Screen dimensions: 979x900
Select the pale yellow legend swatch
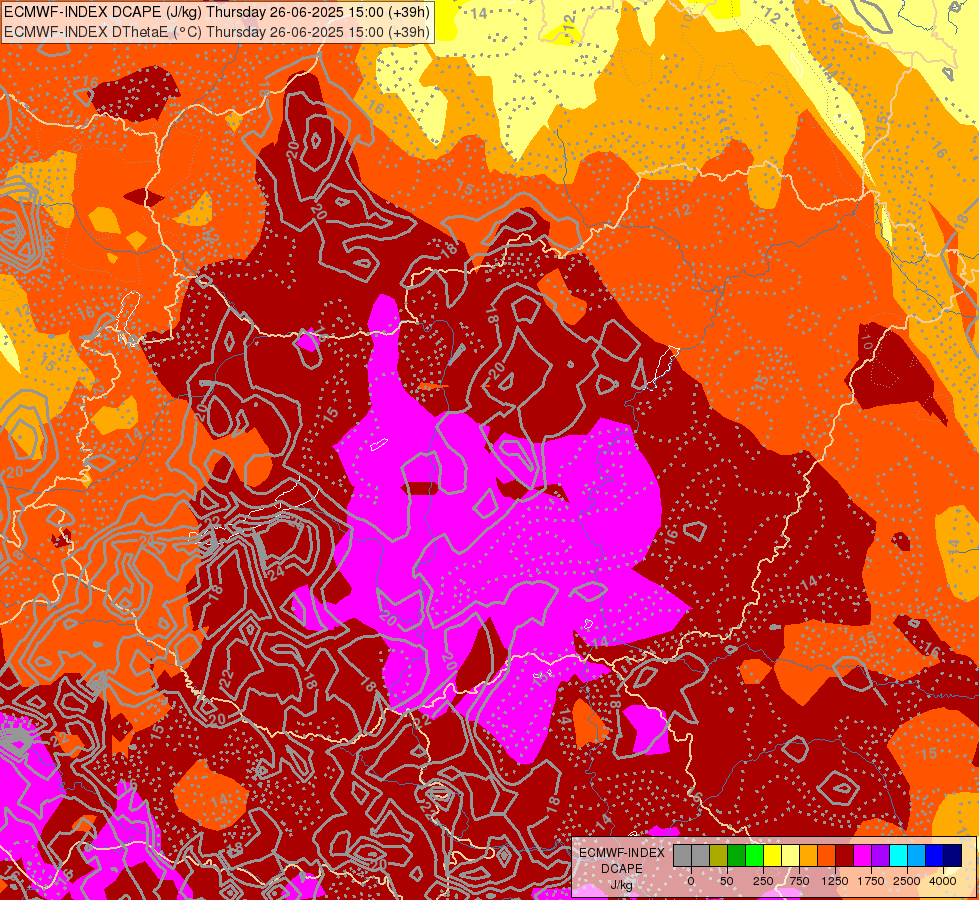(790, 855)
